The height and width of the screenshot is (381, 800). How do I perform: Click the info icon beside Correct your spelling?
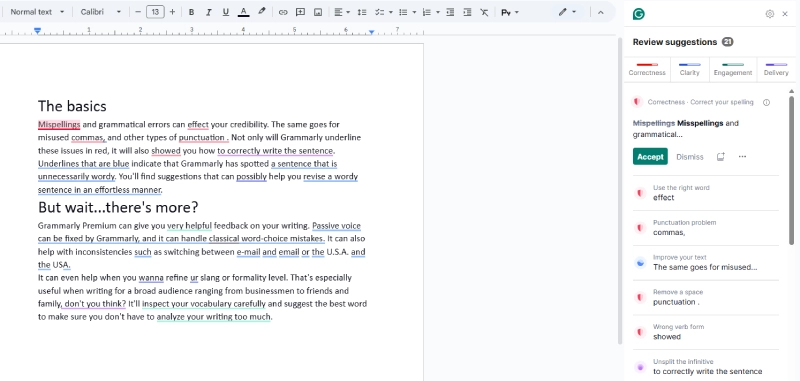tap(766, 103)
